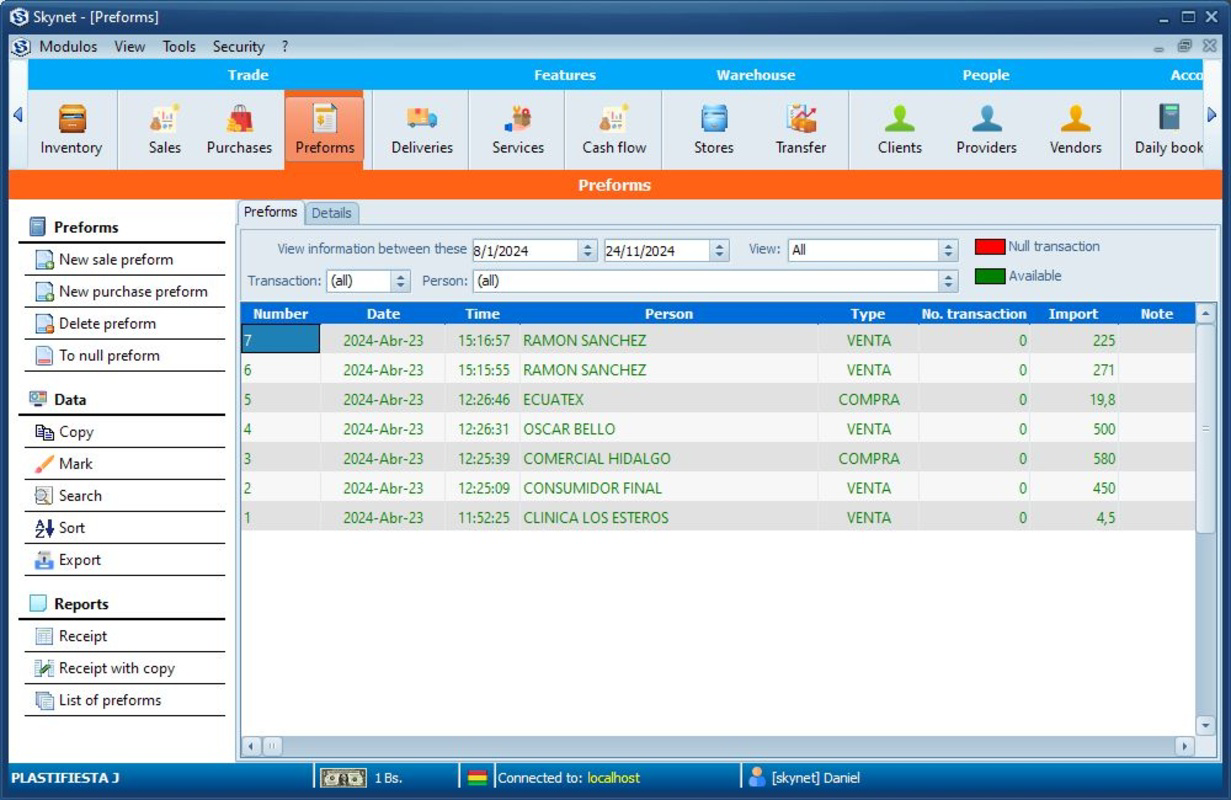Click localhost in status bar

click(x=613, y=778)
